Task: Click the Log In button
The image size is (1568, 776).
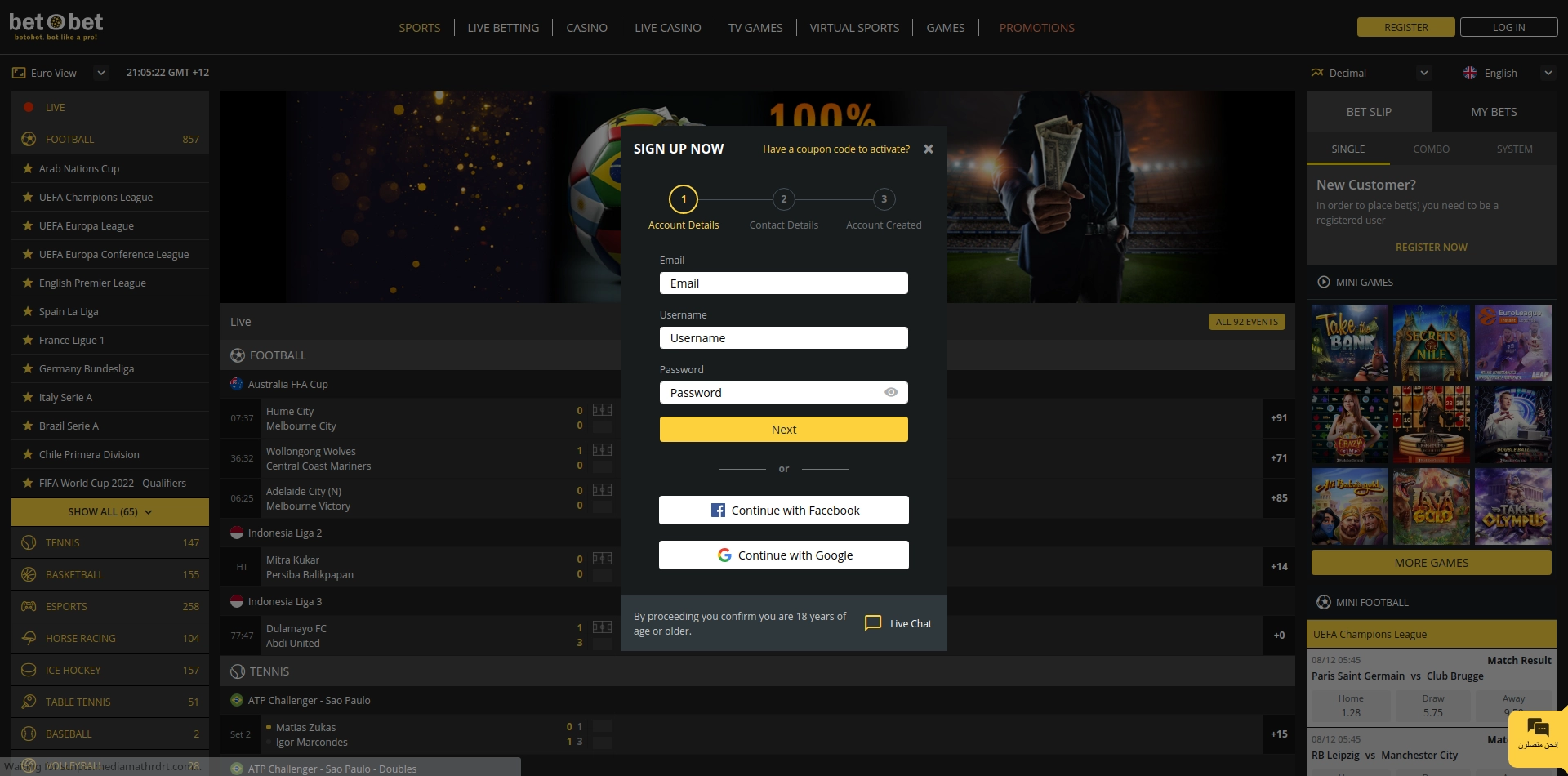Action: coord(1508,27)
